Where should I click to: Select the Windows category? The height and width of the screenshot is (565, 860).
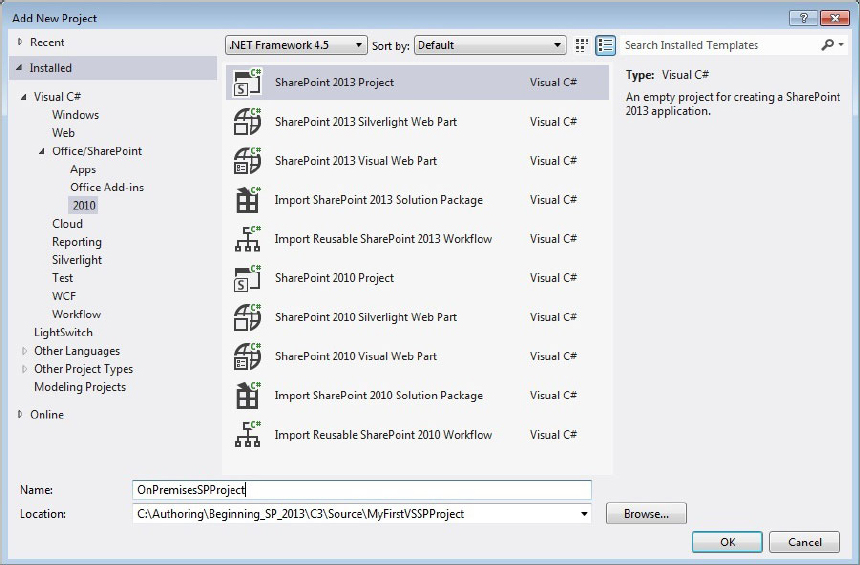75,115
